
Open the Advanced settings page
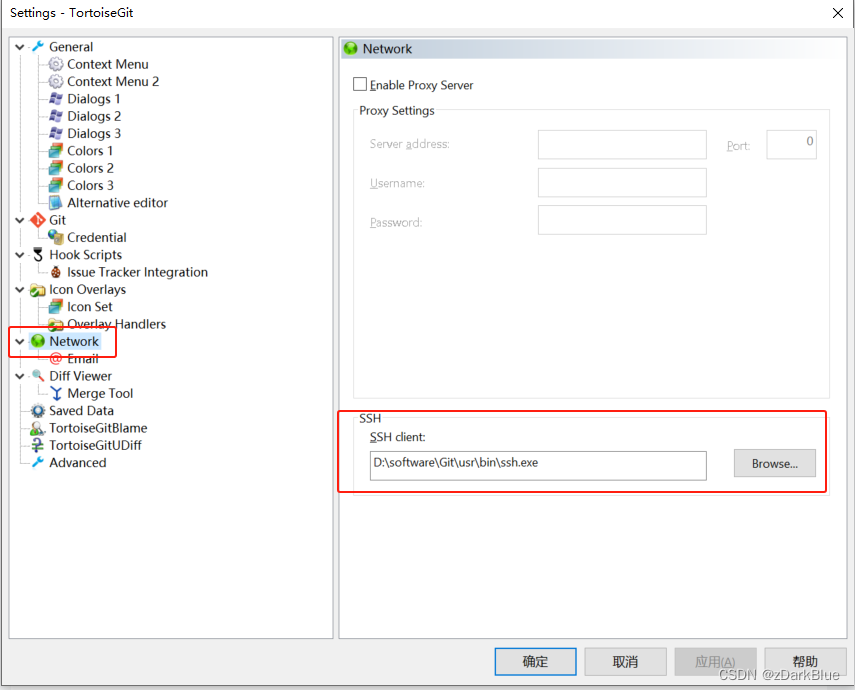pyautogui.click(x=77, y=463)
